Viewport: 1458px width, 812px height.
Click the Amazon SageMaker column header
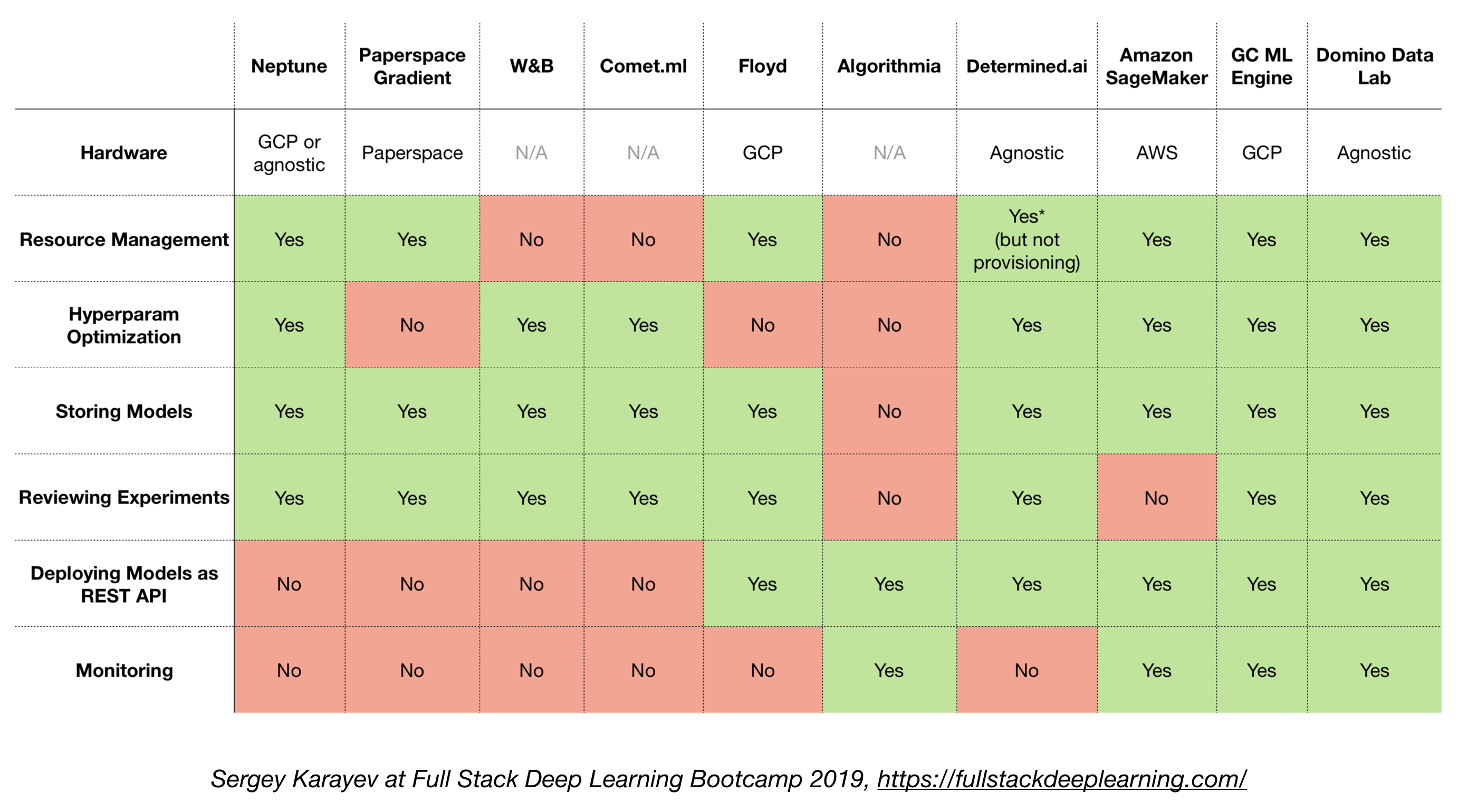pos(1156,66)
